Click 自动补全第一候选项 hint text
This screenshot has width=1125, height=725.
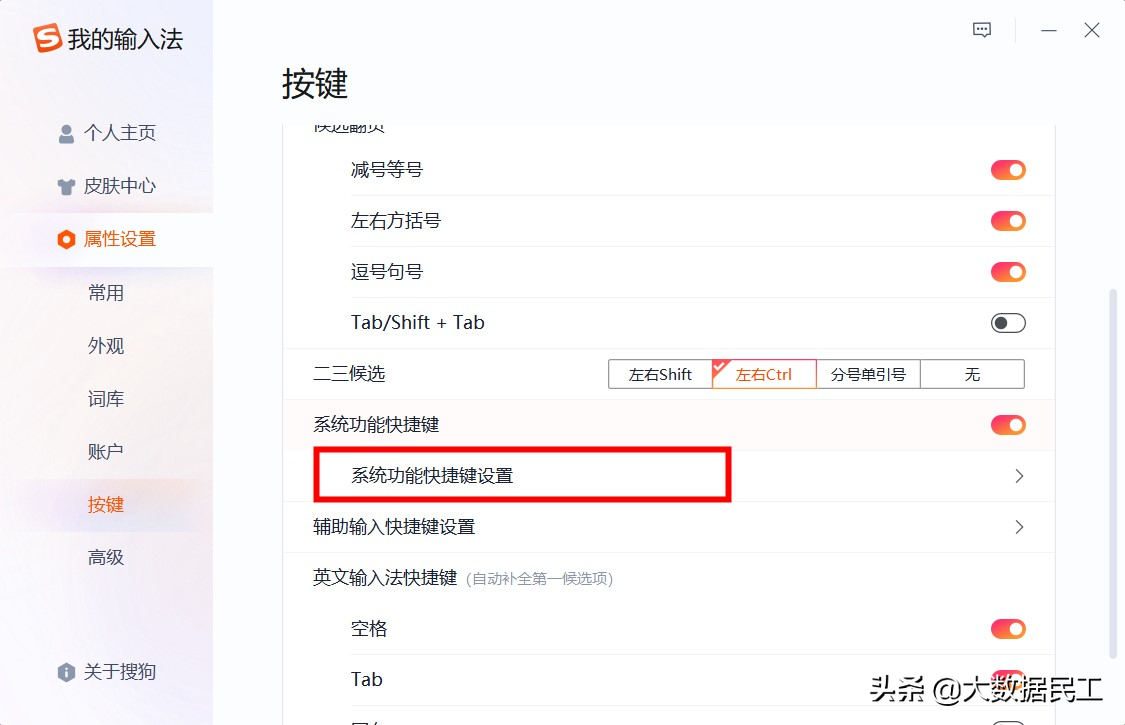pyautogui.click(x=540, y=579)
